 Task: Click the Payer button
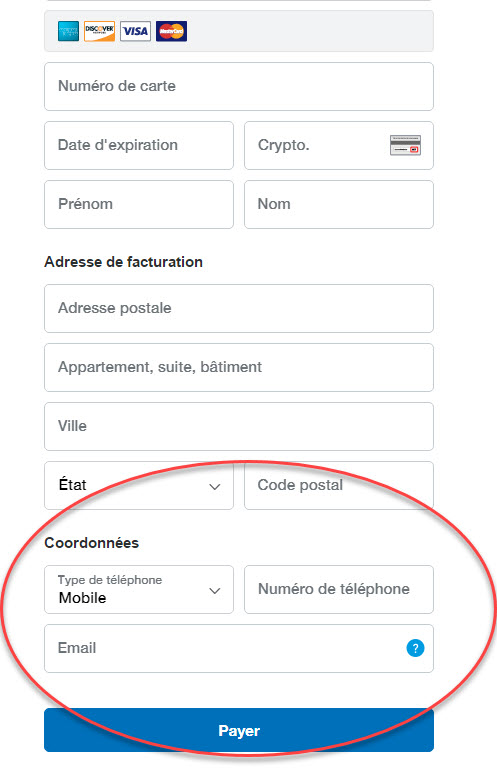point(239,730)
